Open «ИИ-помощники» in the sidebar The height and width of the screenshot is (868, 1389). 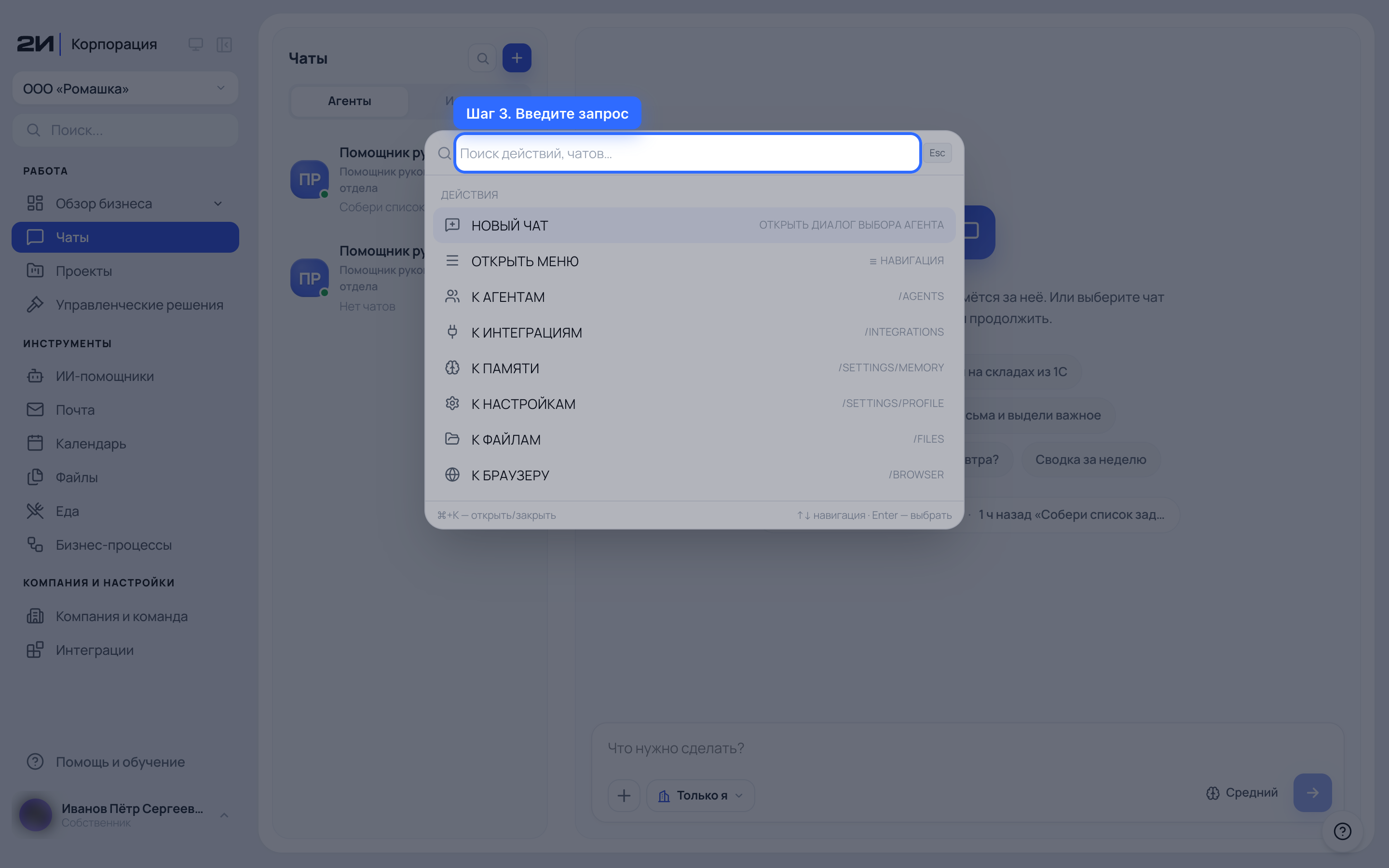point(125,376)
